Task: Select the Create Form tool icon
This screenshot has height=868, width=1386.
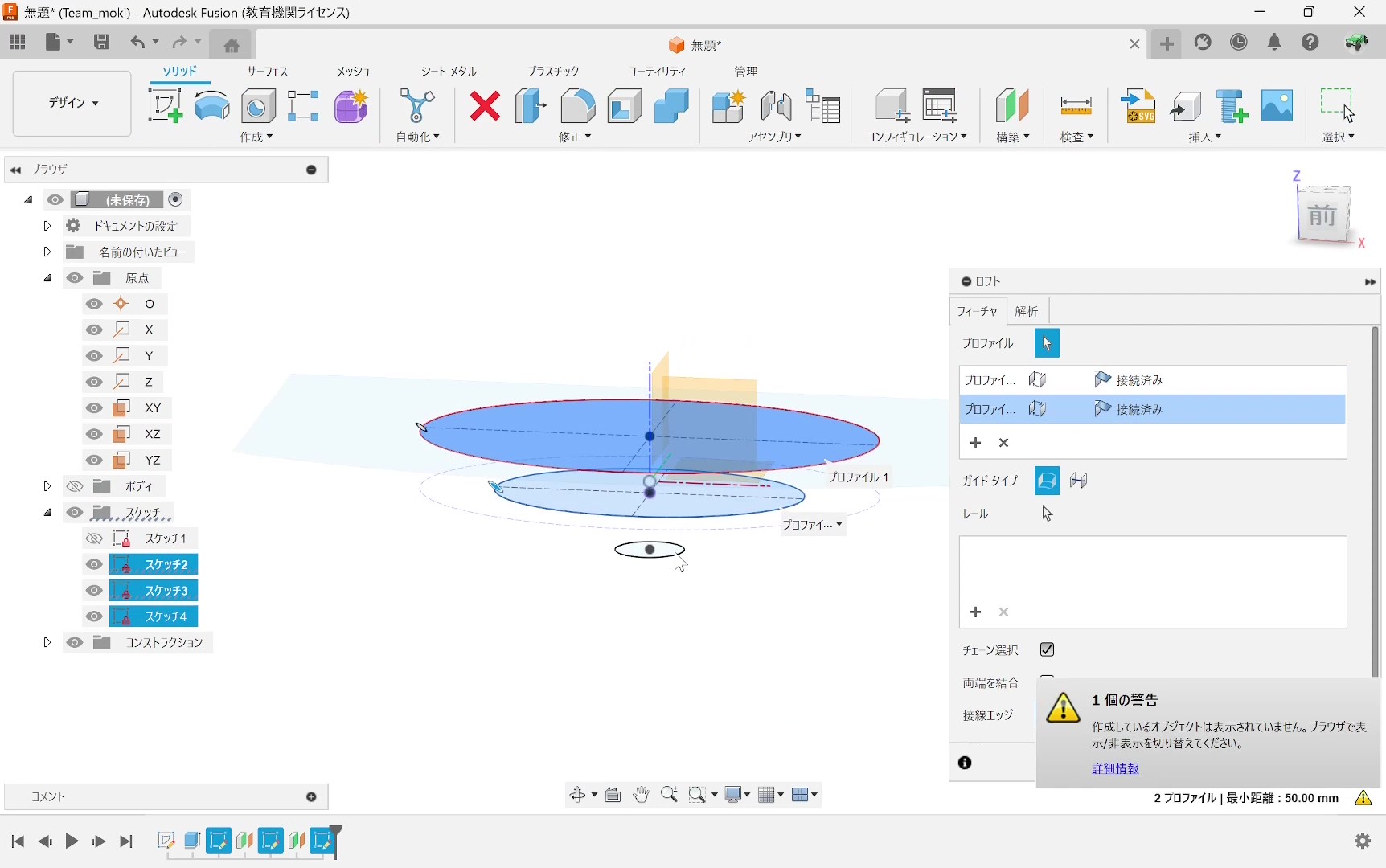Action: (x=351, y=106)
